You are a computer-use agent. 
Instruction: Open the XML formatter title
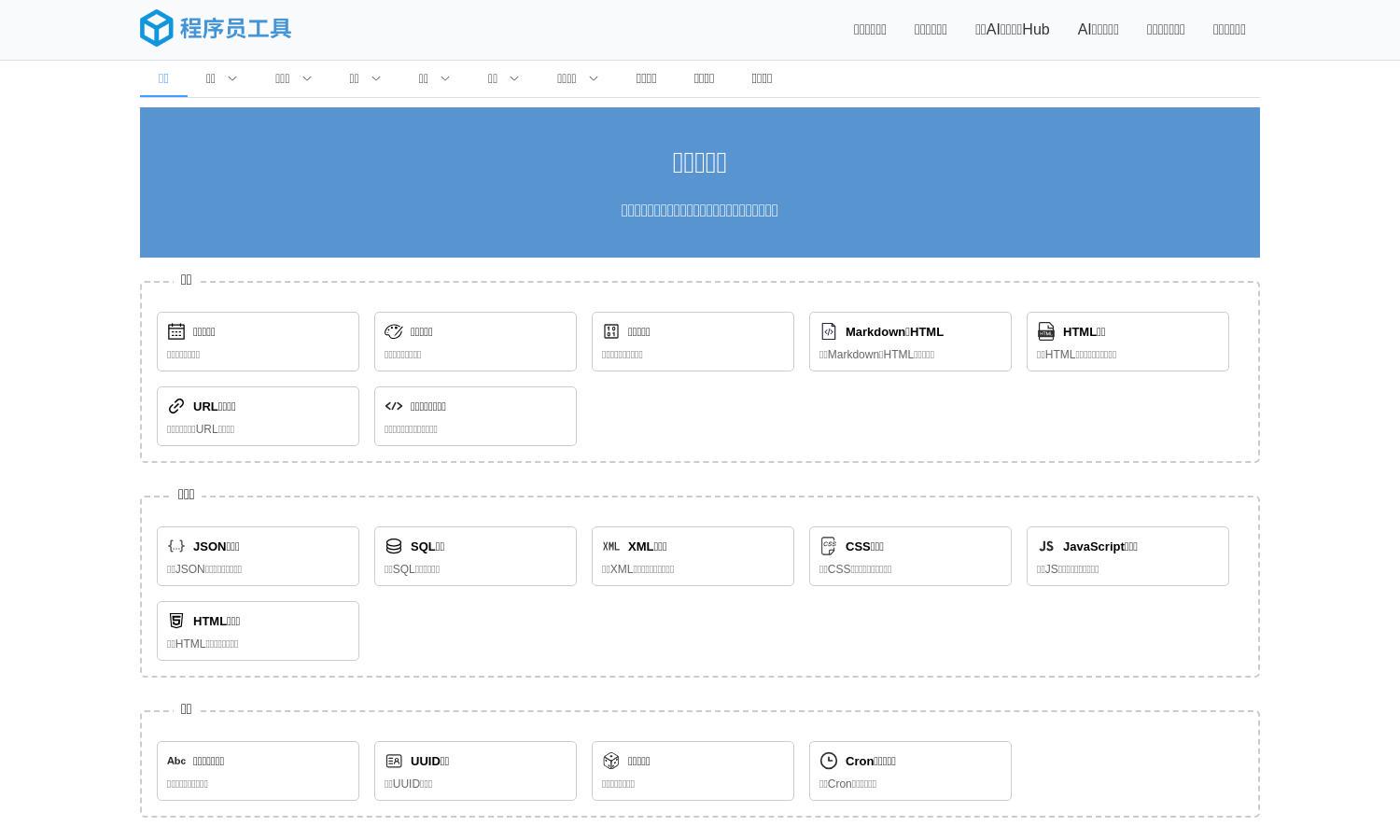click(x=647, y=546)
